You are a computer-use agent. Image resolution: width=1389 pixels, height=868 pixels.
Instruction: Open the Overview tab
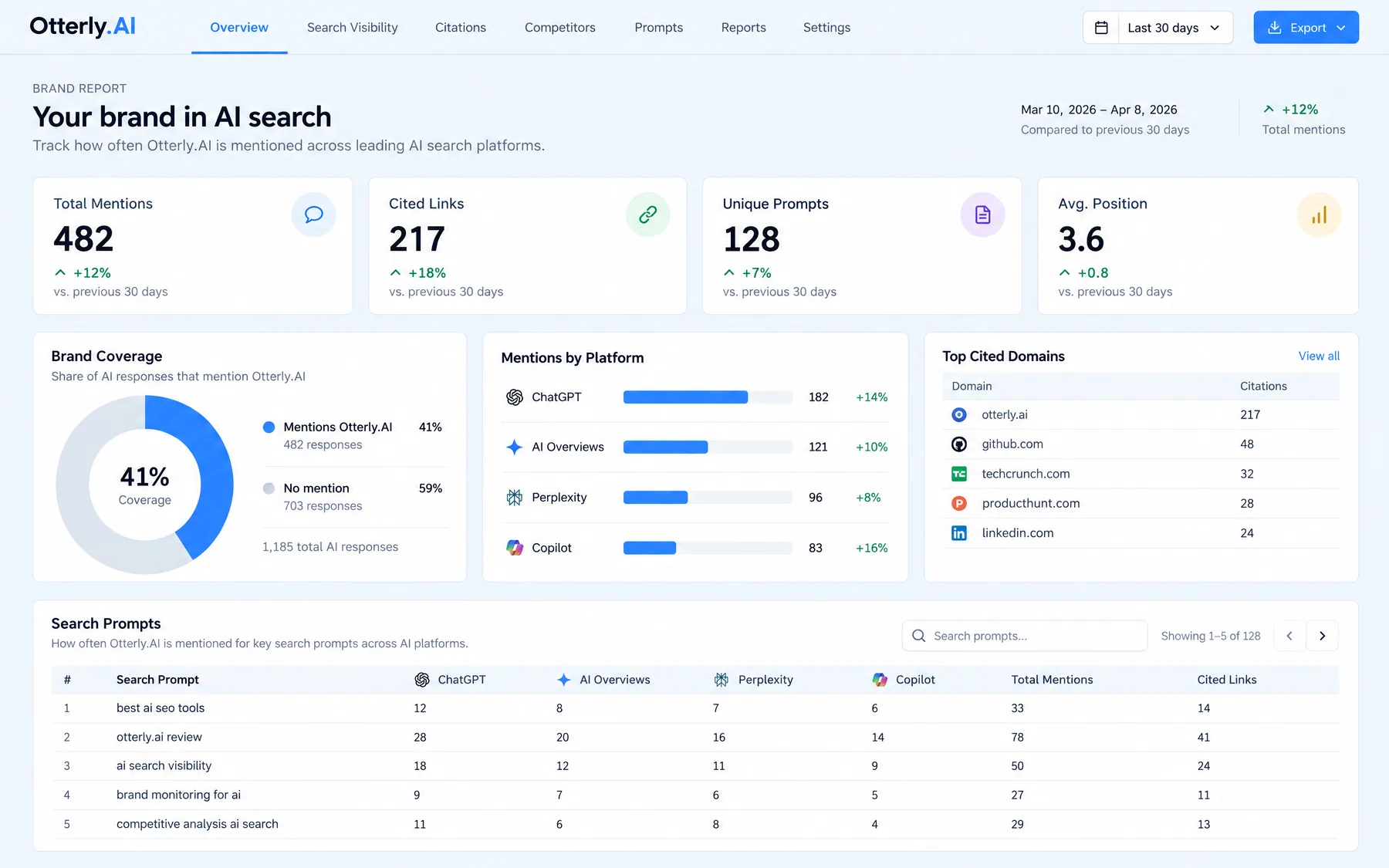click(239, 28)
